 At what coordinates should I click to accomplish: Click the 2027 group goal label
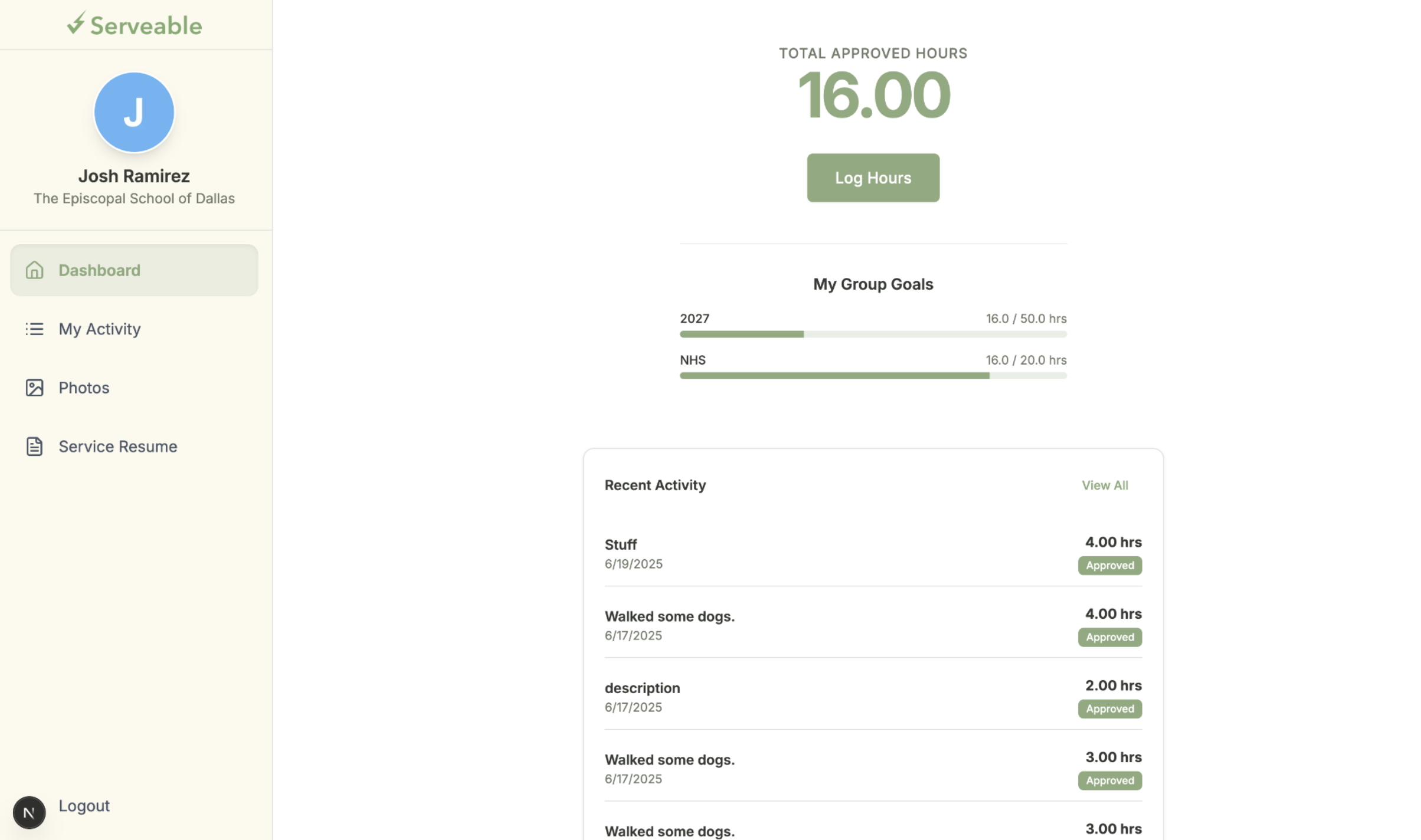click(x=695, y=319)
